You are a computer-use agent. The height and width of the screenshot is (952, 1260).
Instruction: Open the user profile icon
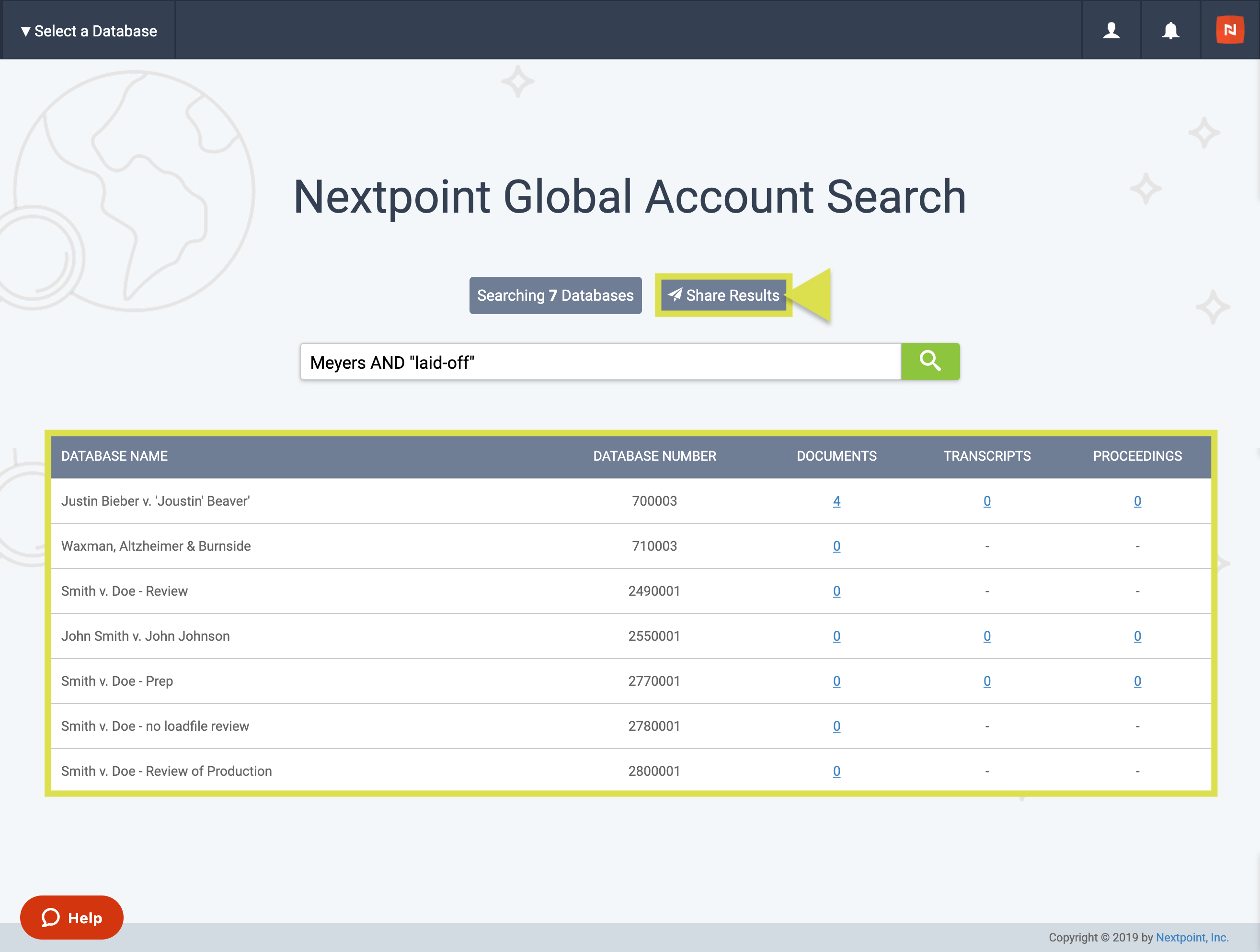click(1111, 30)
